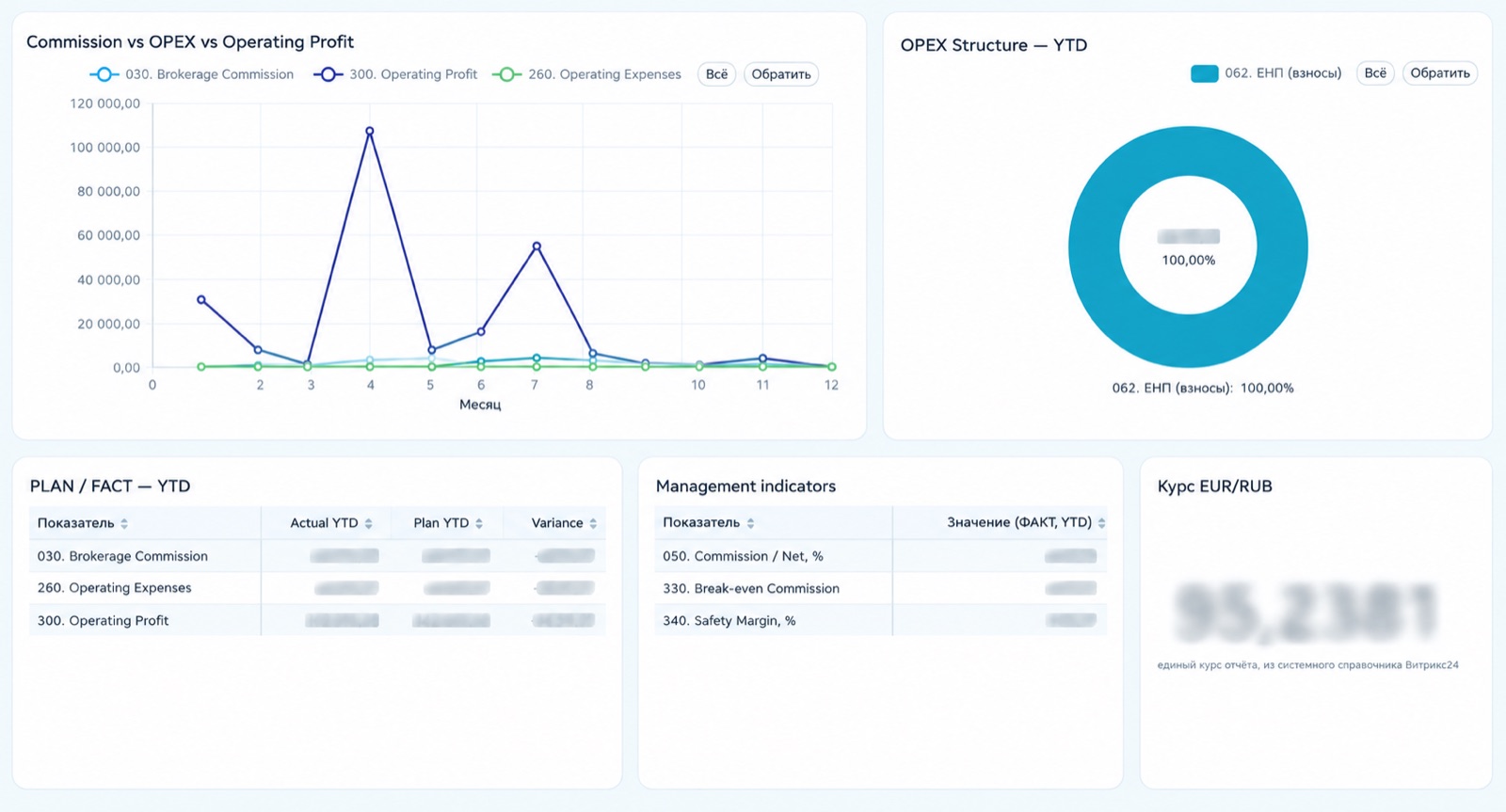Select Operating Profit peak point at month 4

[370, 132]
